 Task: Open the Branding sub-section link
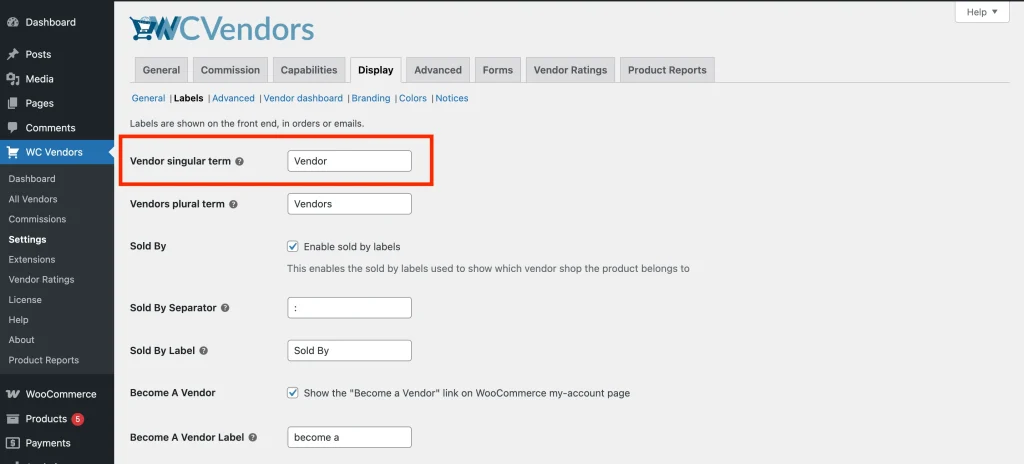(371, 98)
